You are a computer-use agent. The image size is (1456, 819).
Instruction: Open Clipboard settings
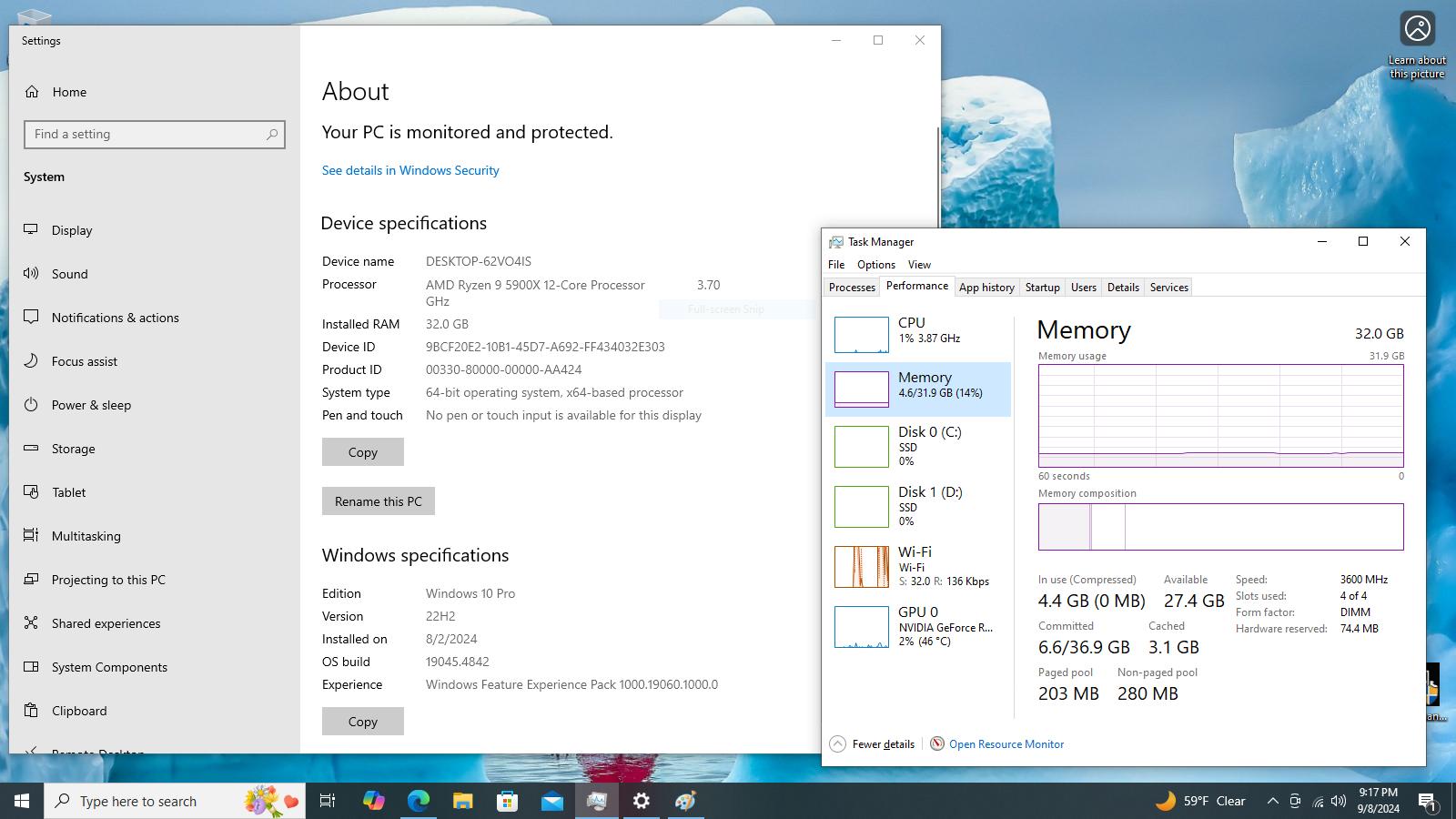155,711
